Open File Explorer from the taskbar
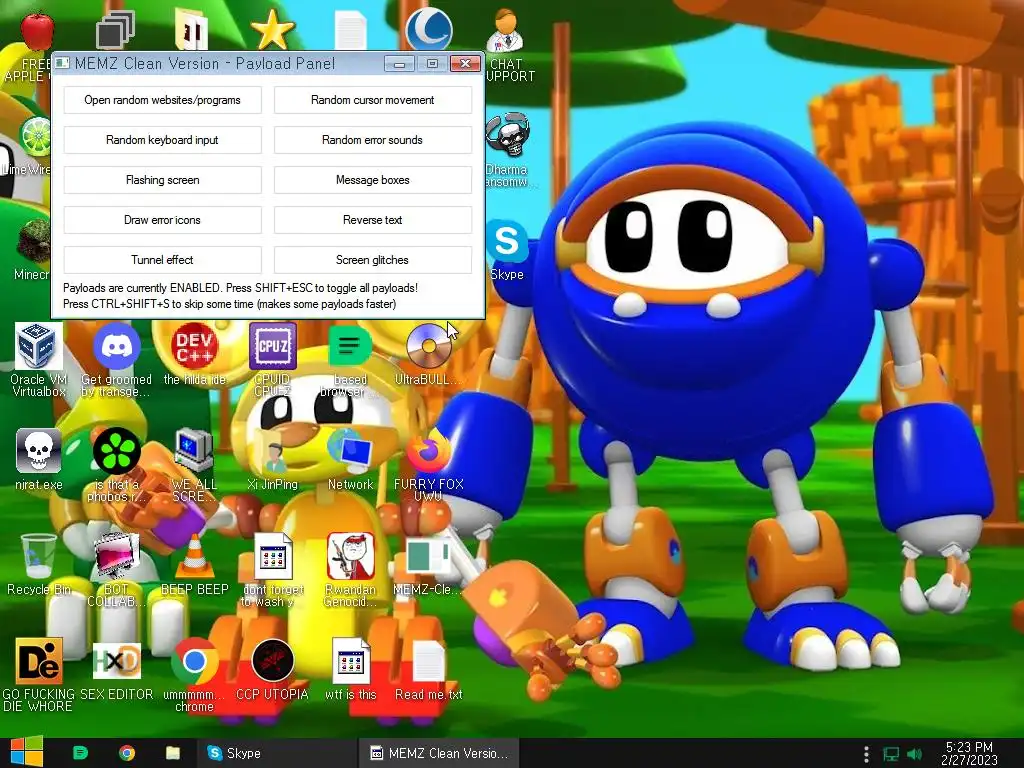 (172, 753)
